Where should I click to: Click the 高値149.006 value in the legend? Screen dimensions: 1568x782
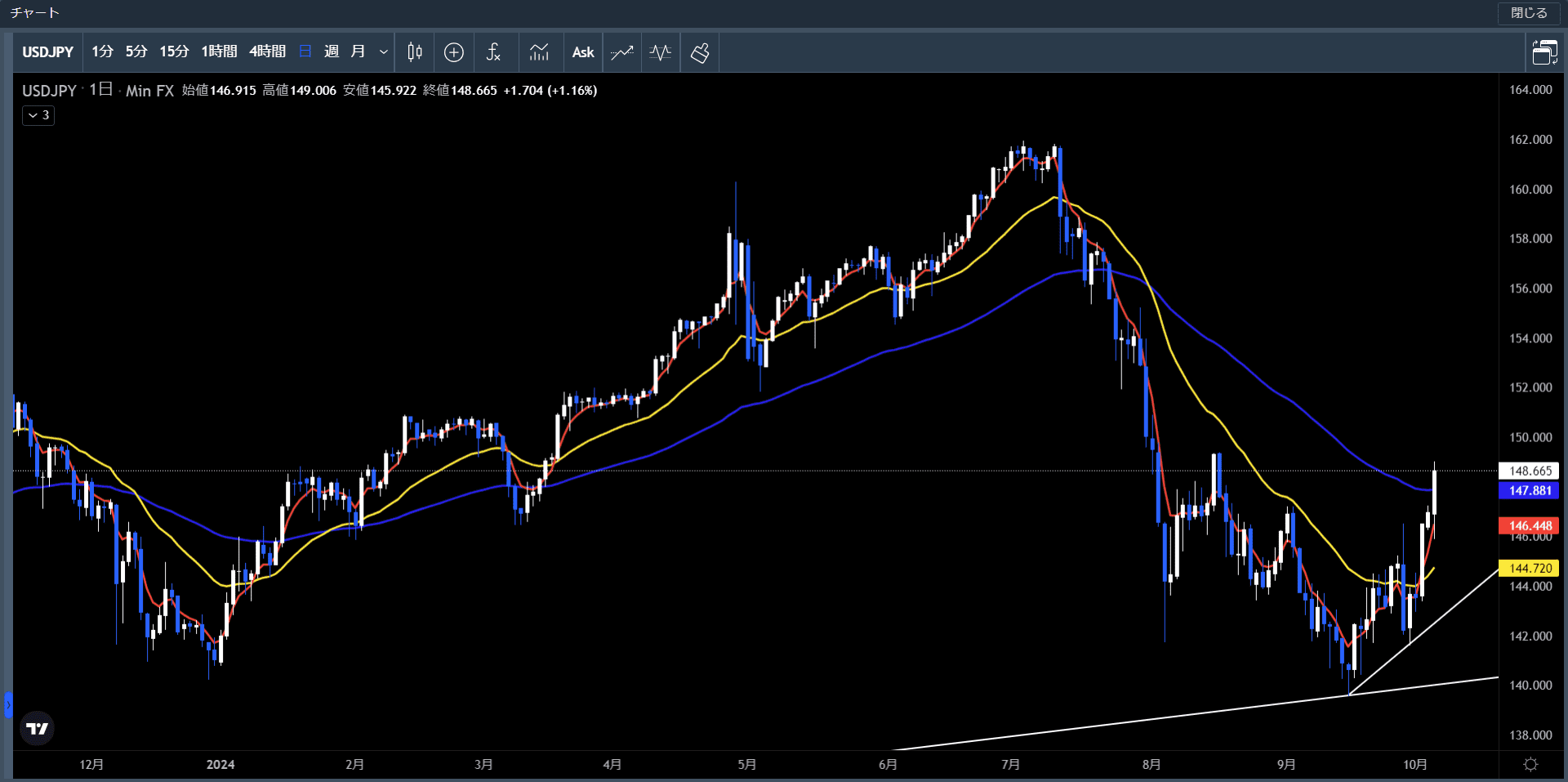tap(299, 91)
